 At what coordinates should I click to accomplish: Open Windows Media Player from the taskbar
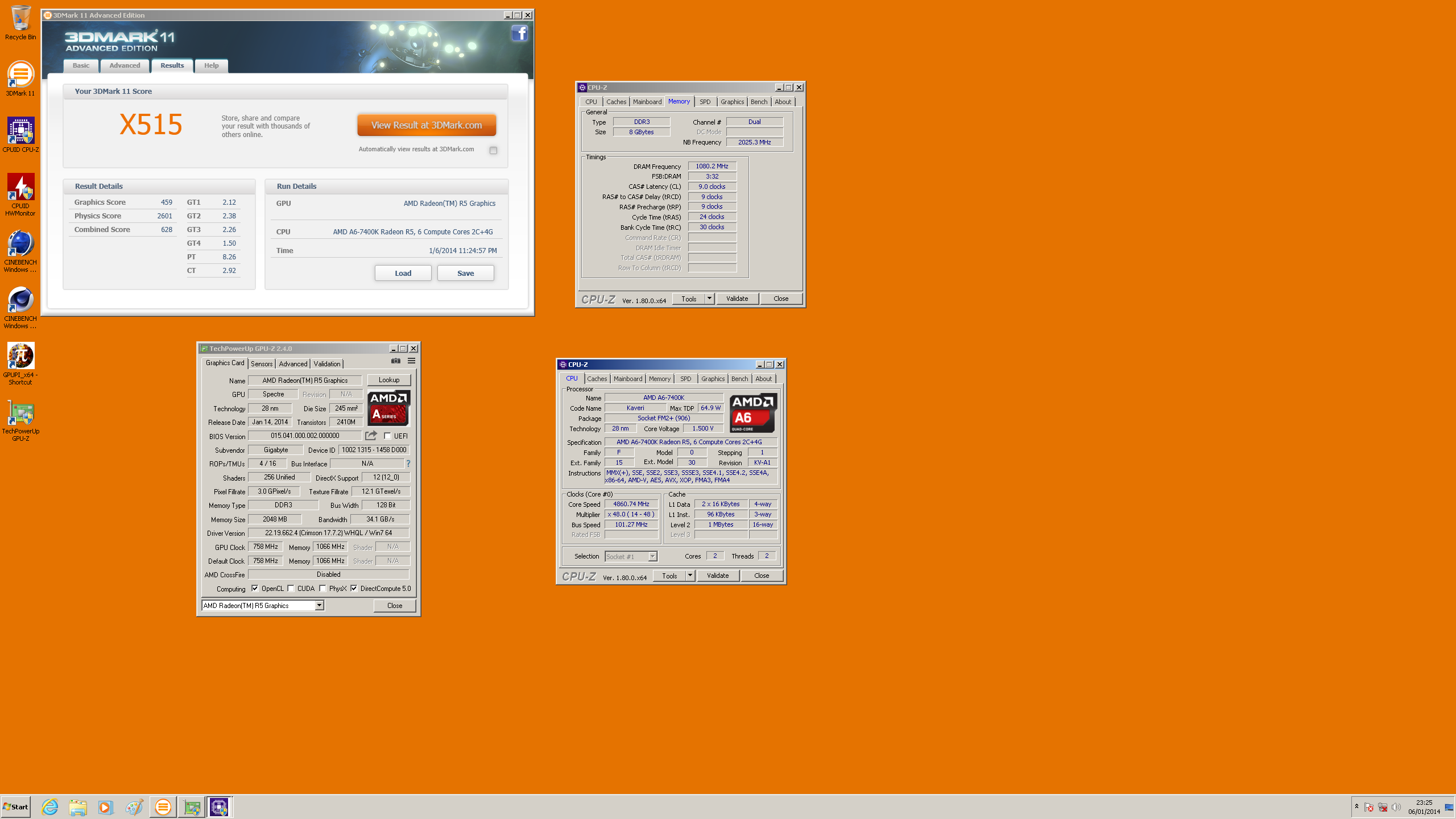pyautogui.click(x=106, y=807)
